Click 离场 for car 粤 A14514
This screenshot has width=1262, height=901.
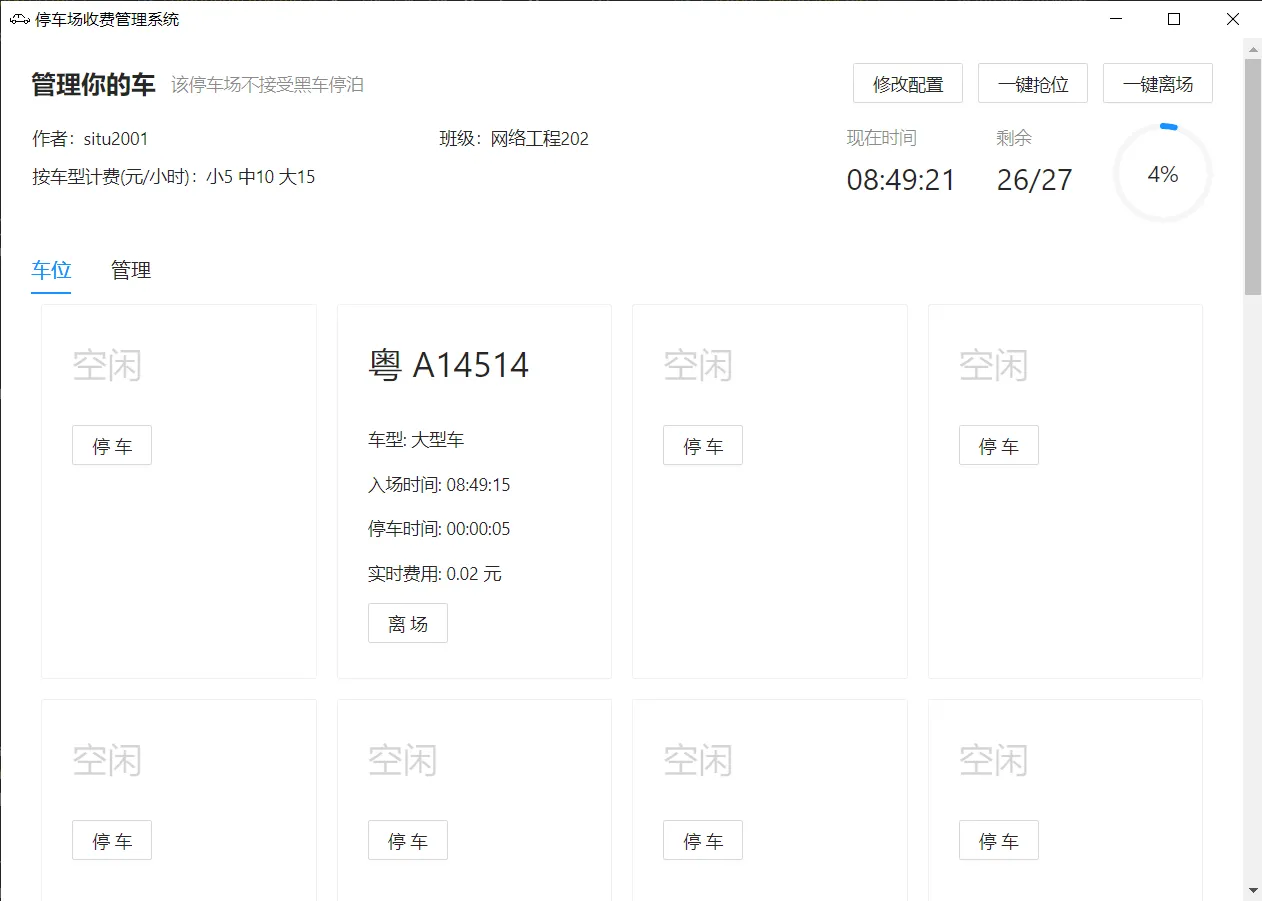[x=407, y=624]
